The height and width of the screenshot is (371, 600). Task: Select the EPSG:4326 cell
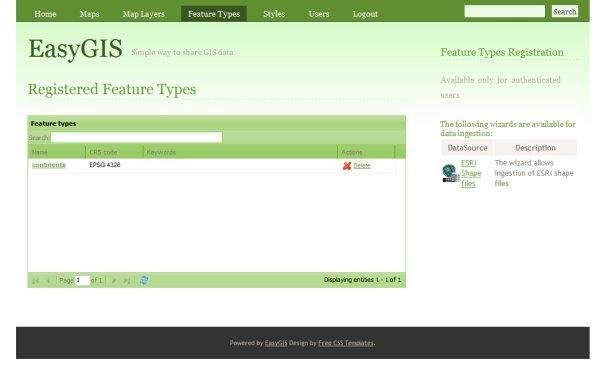[105, 165]
